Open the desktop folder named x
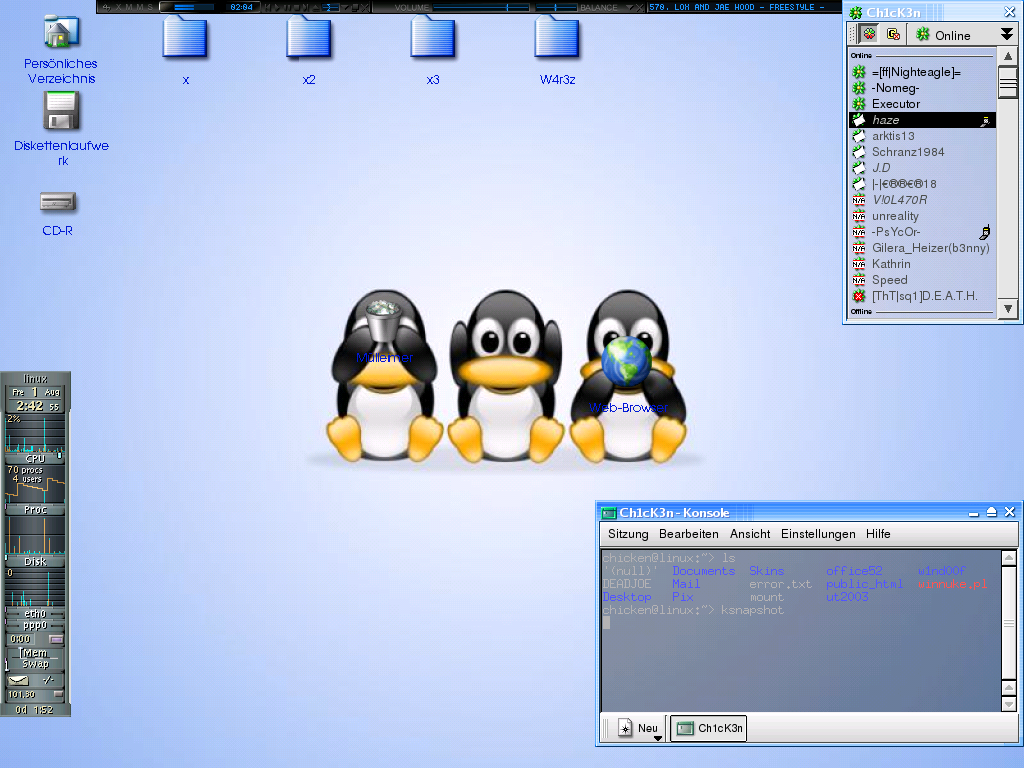The width and height of the screenshot is (1024, 768). [x=185, y=38]
